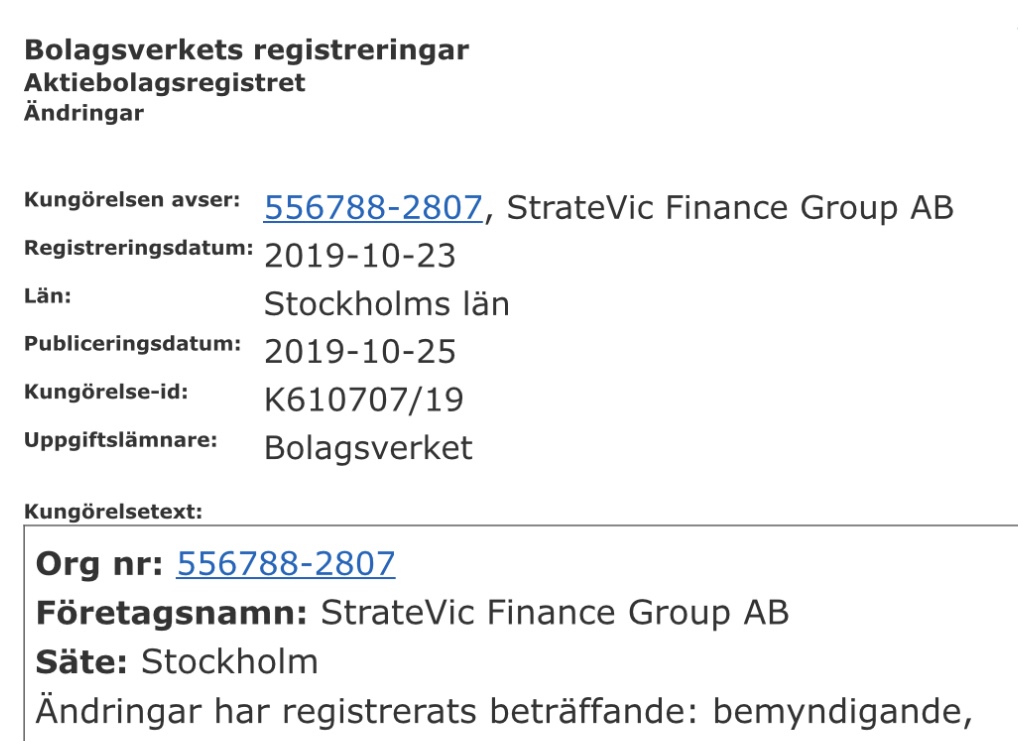Click the Bolagsverket value next to Uppgiftslämnare
The image size is (1018, 741).
click(368, 447)
